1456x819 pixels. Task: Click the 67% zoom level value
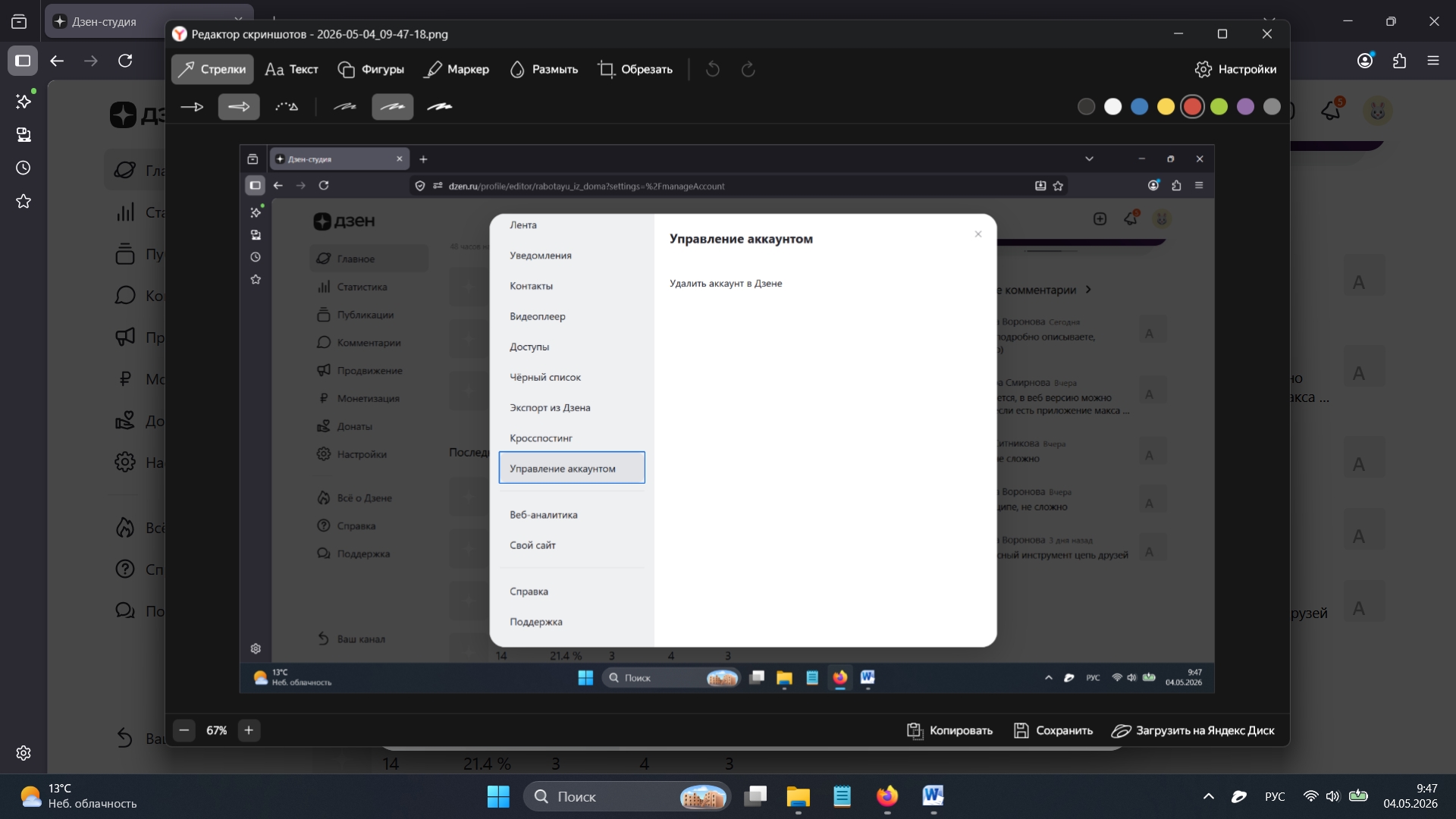[x=217, y=730]
